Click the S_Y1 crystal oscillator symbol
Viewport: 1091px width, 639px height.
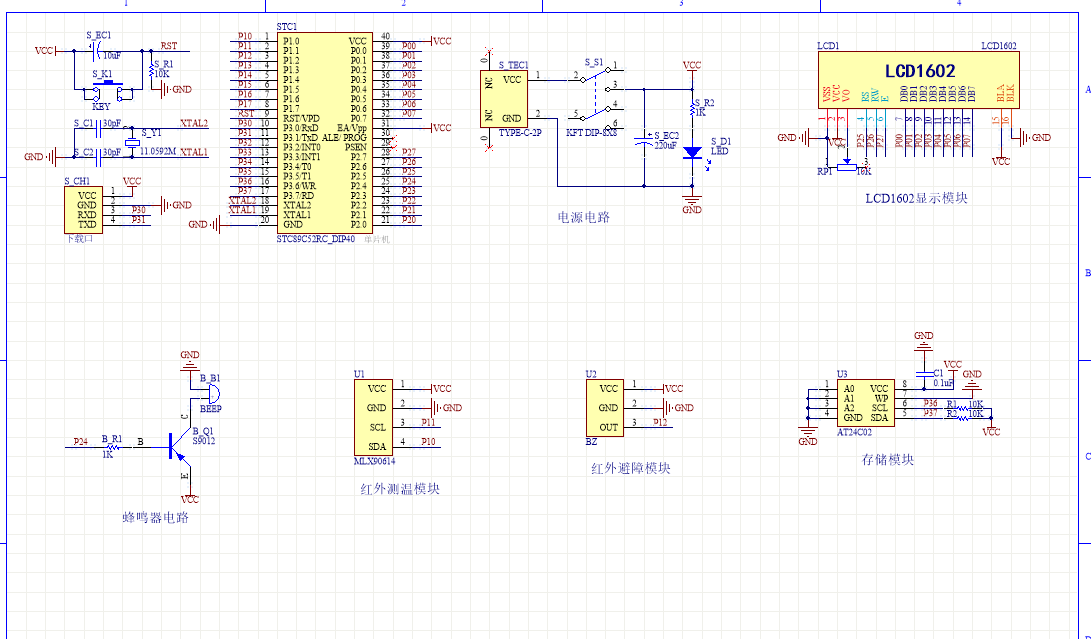131,141
